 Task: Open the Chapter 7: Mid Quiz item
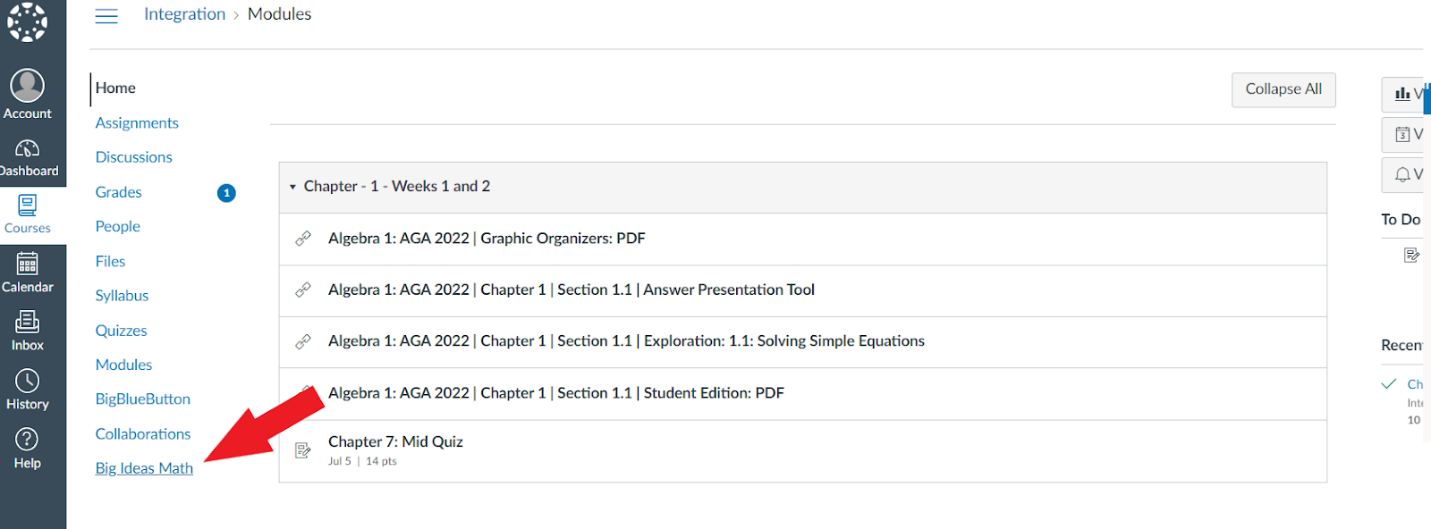click(x=395, y=442)
